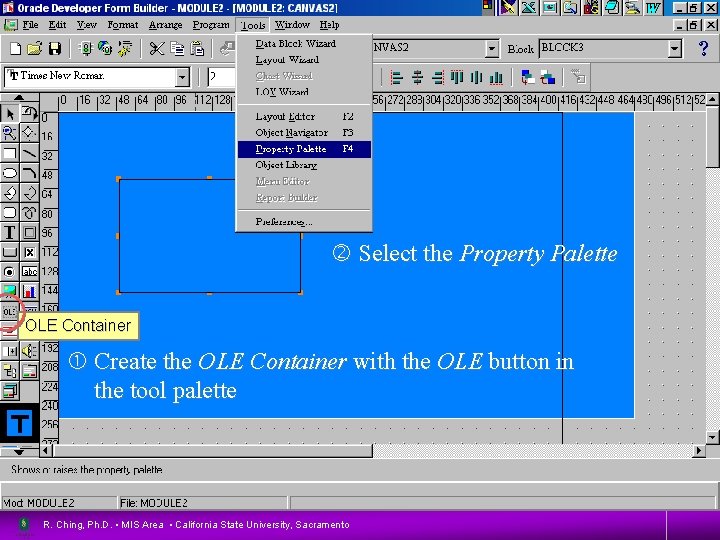Open the File menu
This screenshot has width=720, height=540.
click(x=30, y=25)
